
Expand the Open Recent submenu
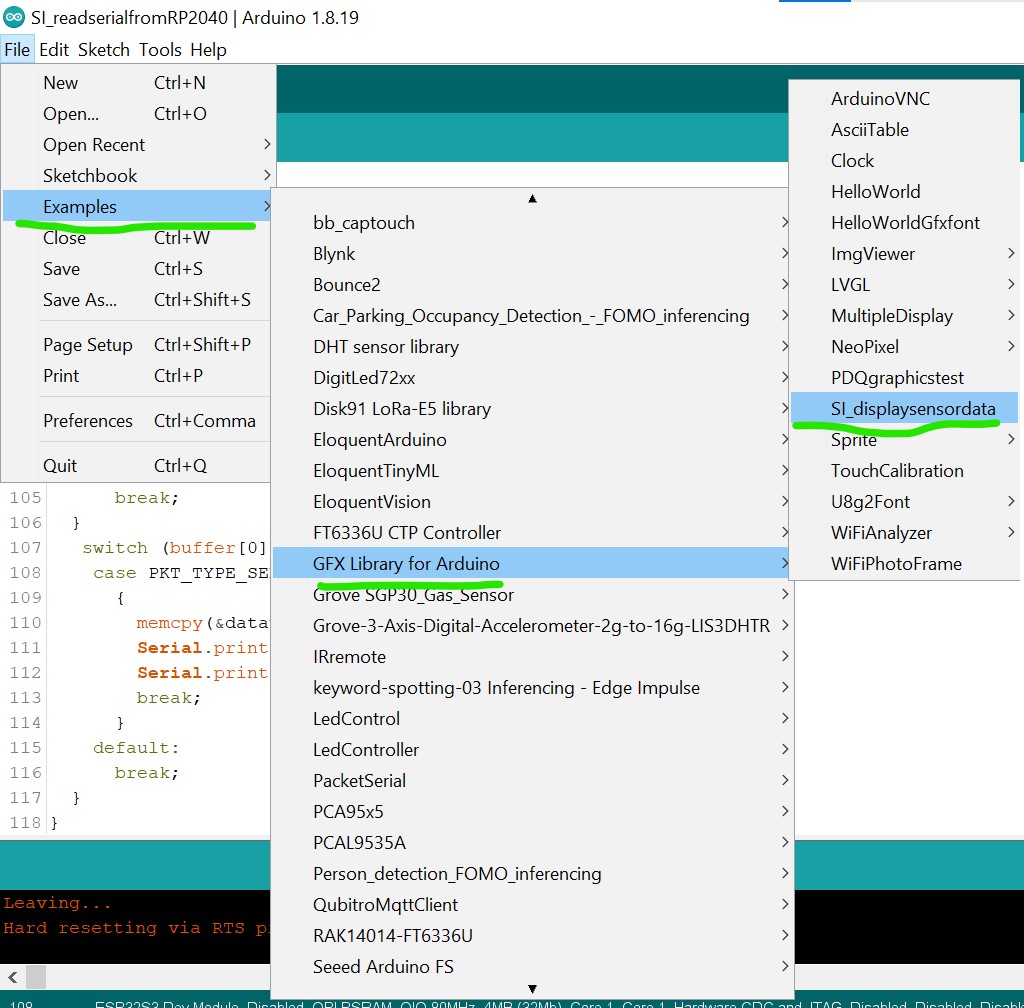136,144
